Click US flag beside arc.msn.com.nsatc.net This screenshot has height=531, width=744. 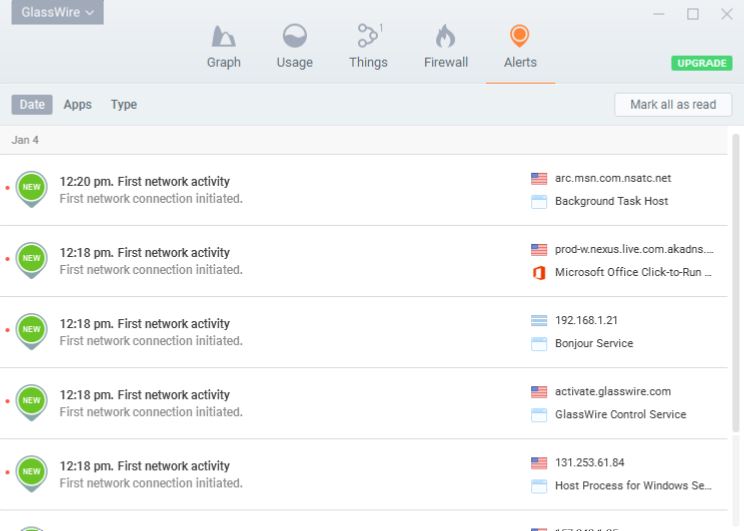pyautogui.click(x=539, y=178)
